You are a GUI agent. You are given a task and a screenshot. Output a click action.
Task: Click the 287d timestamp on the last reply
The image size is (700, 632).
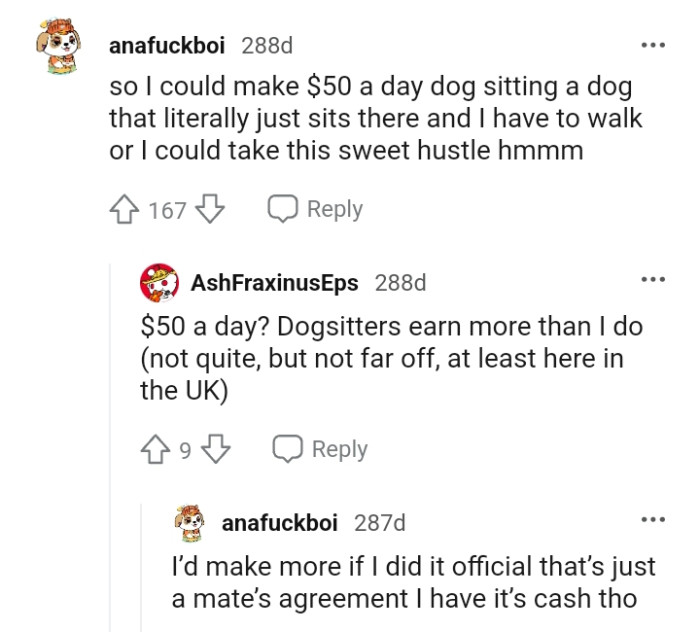click(380, 523)
